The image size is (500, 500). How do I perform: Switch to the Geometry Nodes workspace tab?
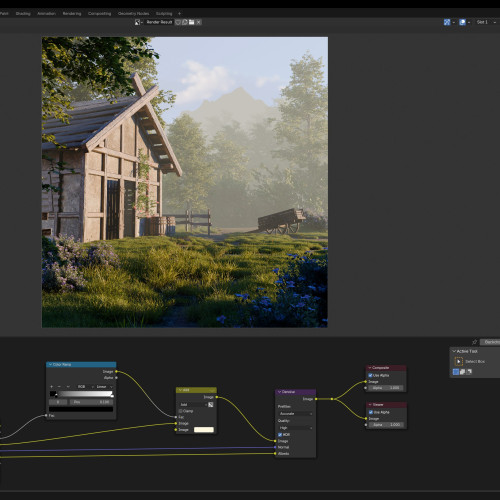(133, 14)
